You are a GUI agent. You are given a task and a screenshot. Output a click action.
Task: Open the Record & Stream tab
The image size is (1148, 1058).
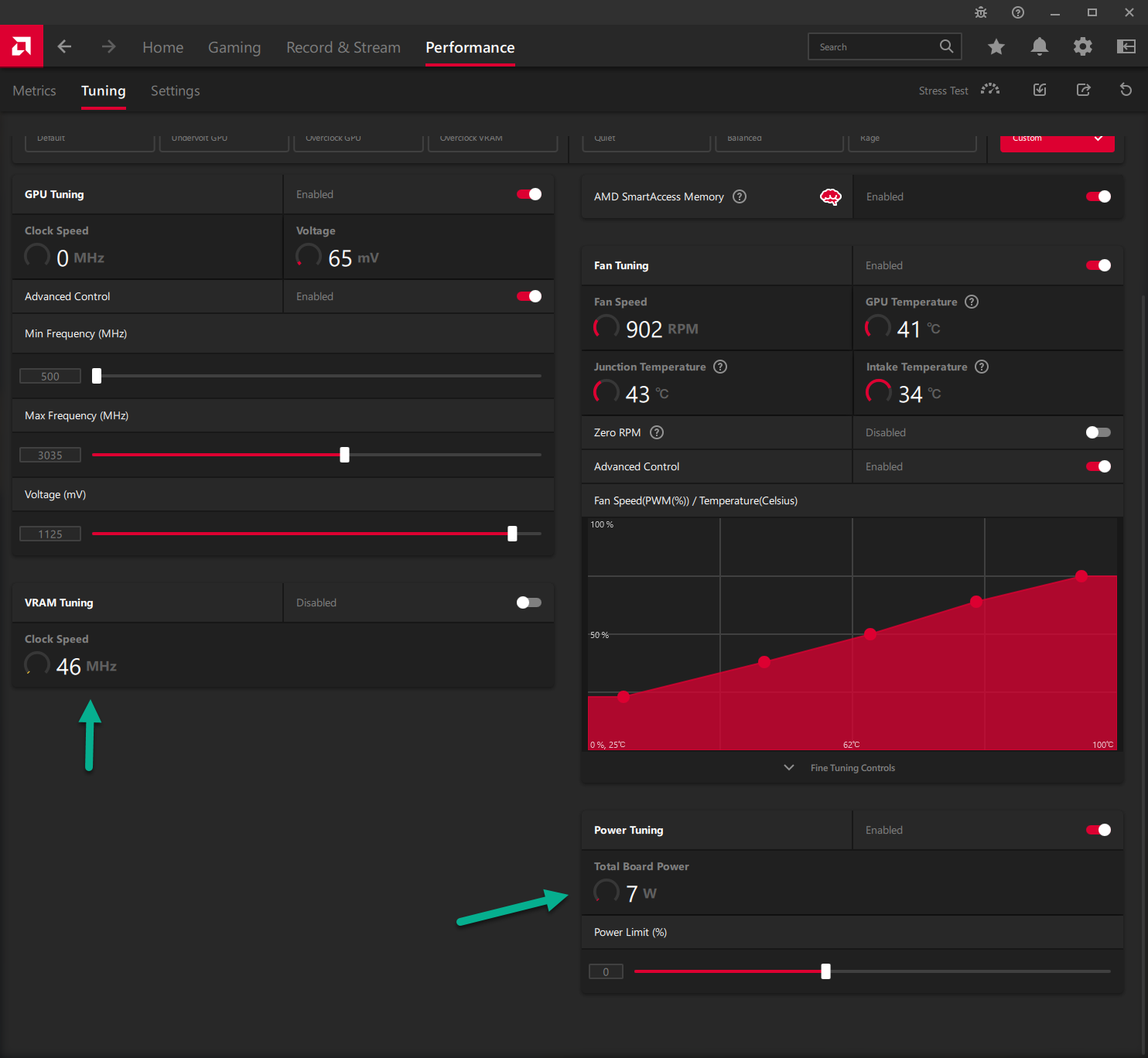(343, 47)
